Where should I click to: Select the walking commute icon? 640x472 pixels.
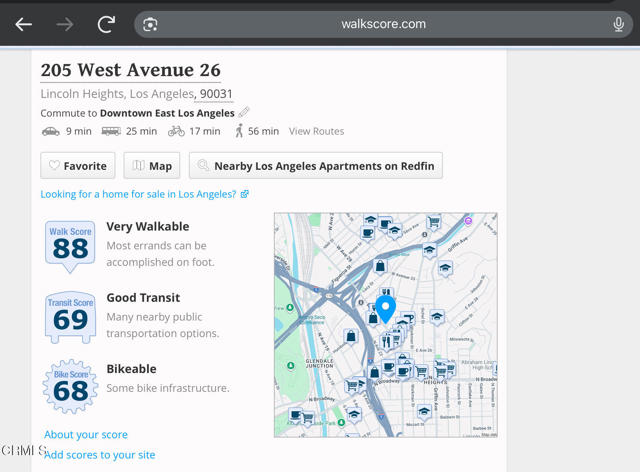click(x=239, y=131)
